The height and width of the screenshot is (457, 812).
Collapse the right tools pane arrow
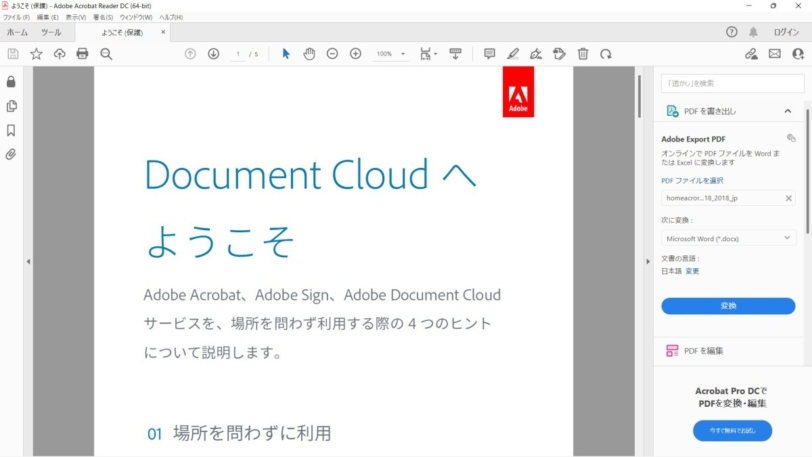(x=648, y=262)
